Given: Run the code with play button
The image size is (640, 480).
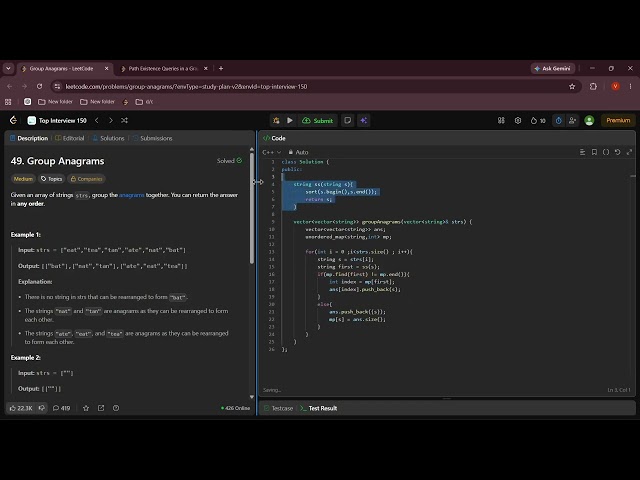Looking at the screenshot, I should pos(290,120).
